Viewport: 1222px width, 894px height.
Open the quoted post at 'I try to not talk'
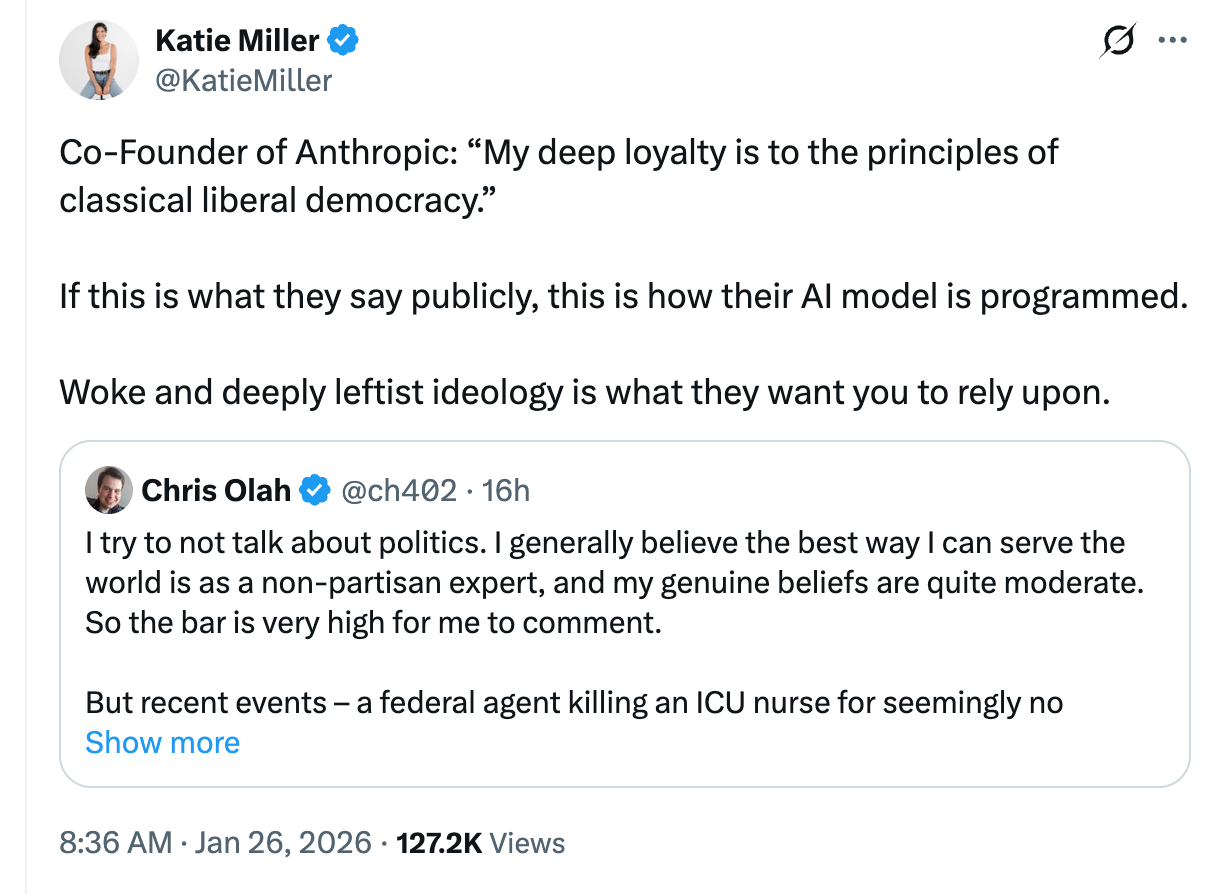605,543
